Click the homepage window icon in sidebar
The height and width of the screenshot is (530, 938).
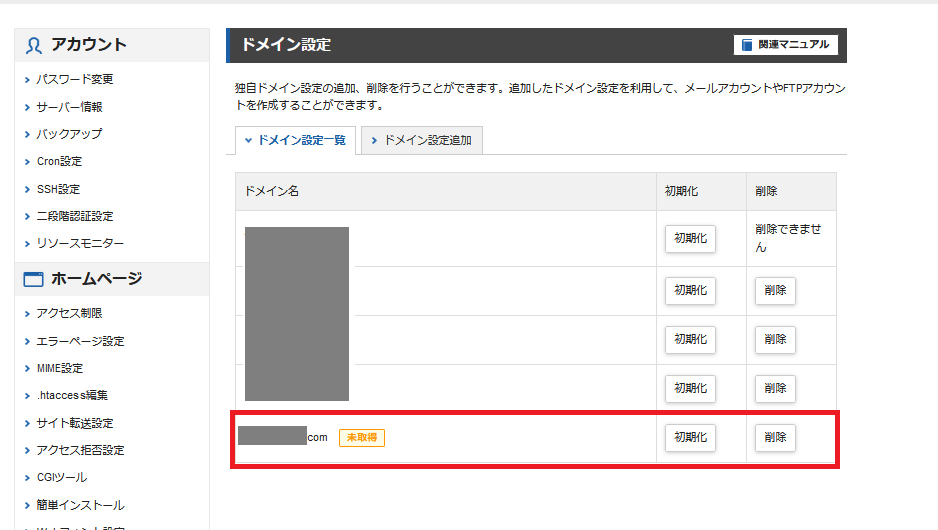(x=34, y=279)
